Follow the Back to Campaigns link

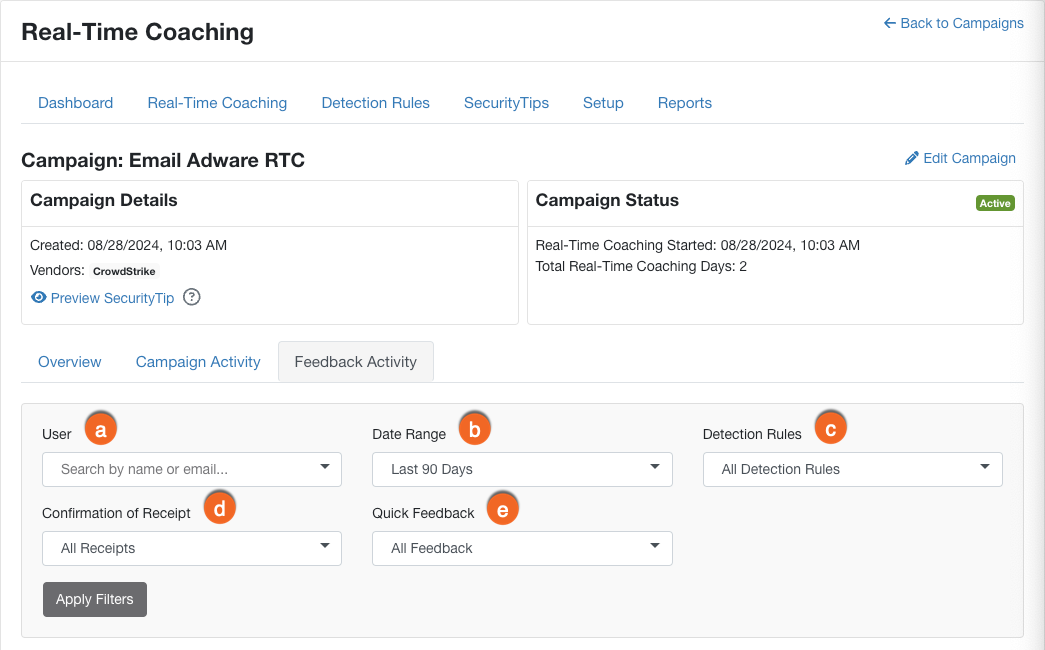[962, 23]
